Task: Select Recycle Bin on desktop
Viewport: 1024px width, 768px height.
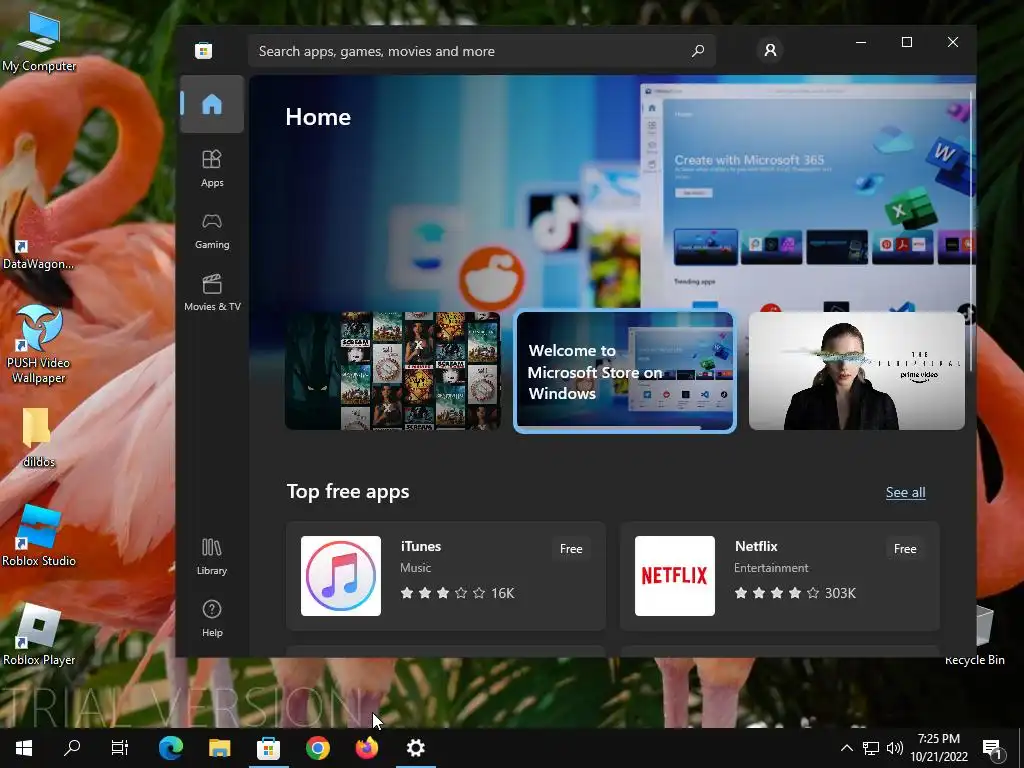Action: coord(974,637)
